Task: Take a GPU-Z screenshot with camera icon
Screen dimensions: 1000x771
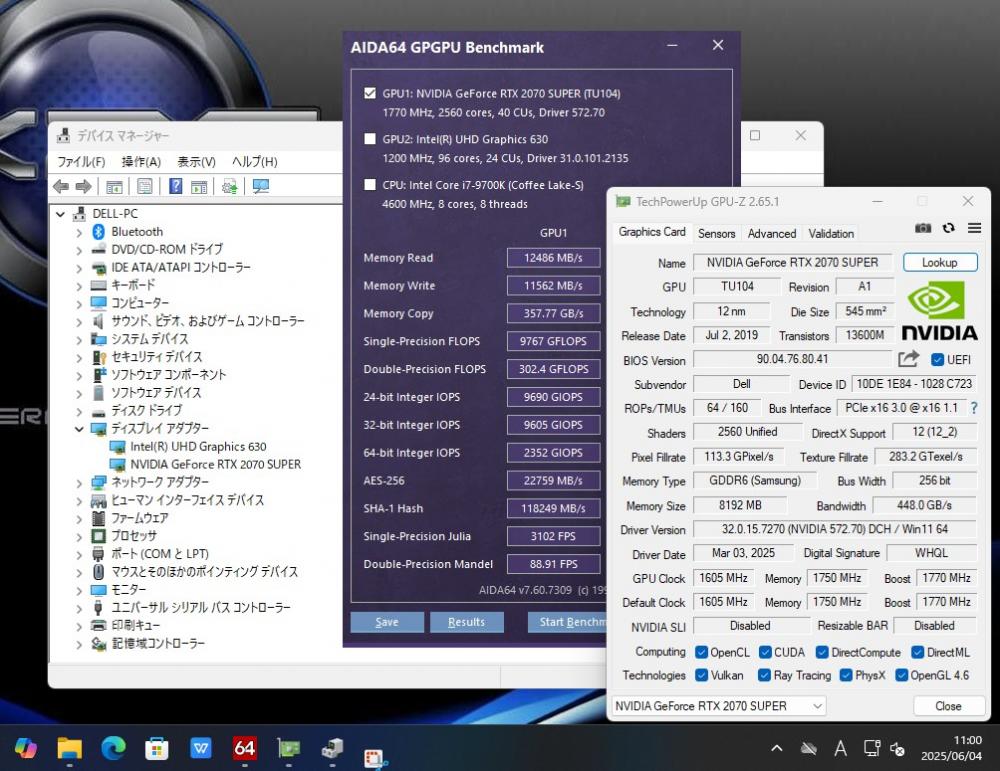Action: [x=923, y=228]
